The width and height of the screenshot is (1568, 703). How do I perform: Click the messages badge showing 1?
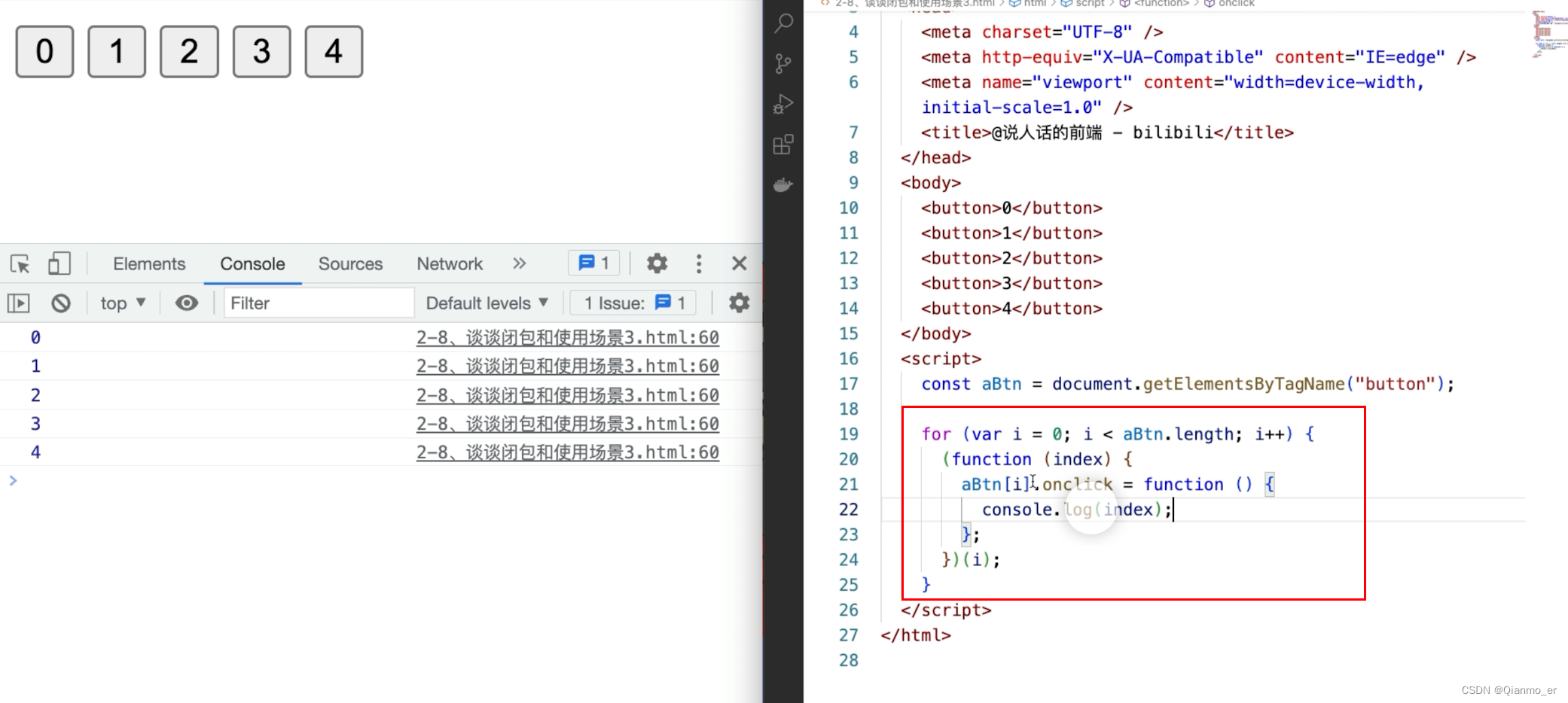tap(593, 263)
